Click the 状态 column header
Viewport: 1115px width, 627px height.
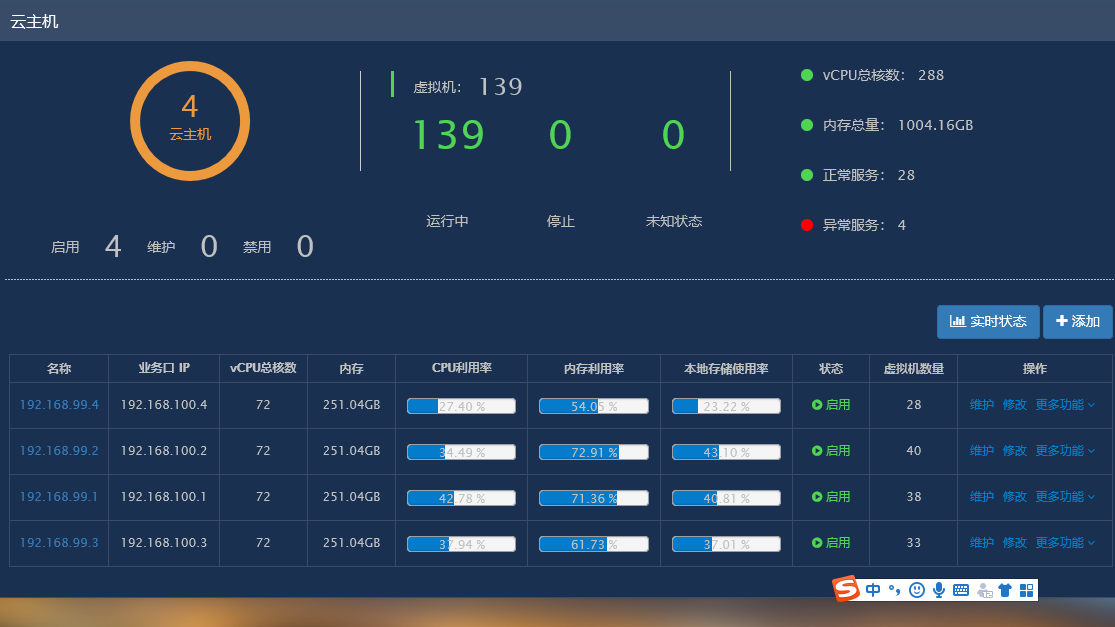click(831, 368)
